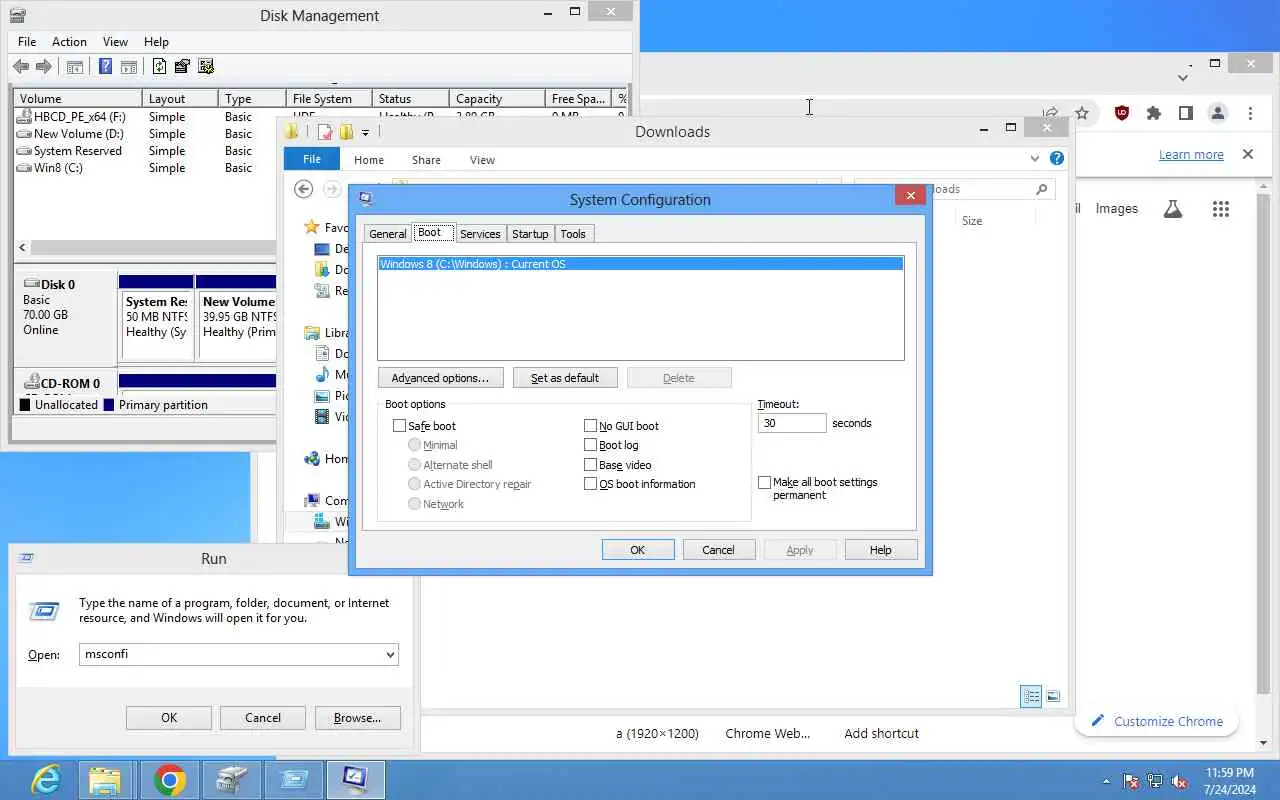The image size is (1280, 800).
Task: Open the Share ribbon tab in Downloads
Action: [x=426, y=160]
